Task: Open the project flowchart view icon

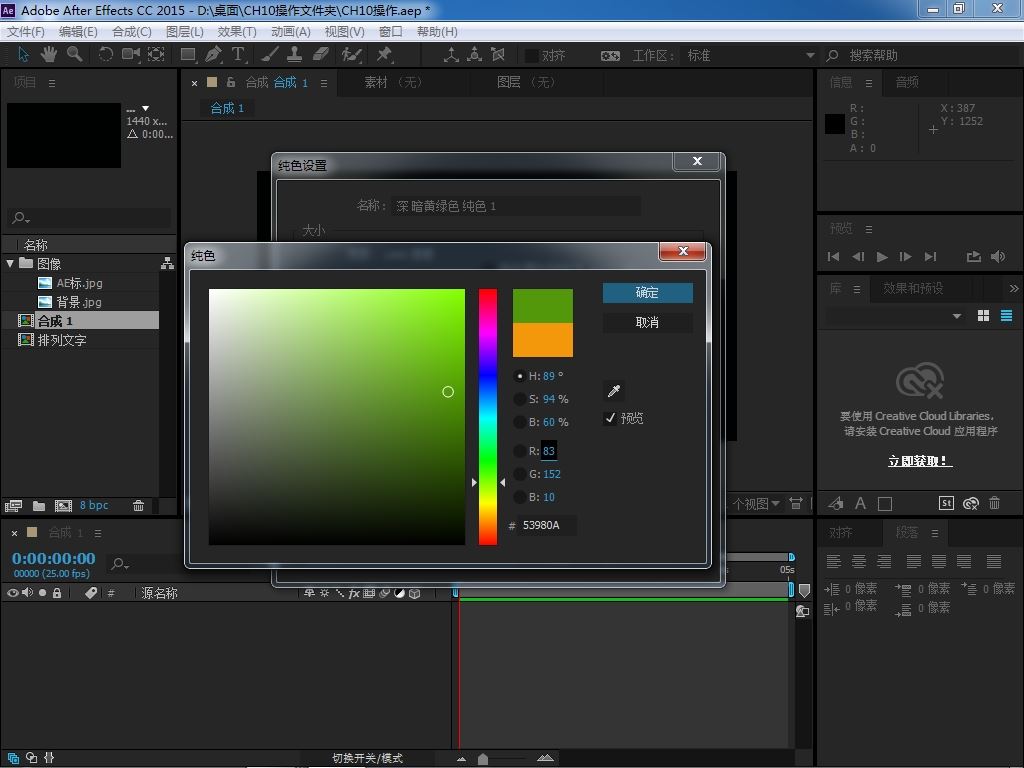Action: point(167,263)
